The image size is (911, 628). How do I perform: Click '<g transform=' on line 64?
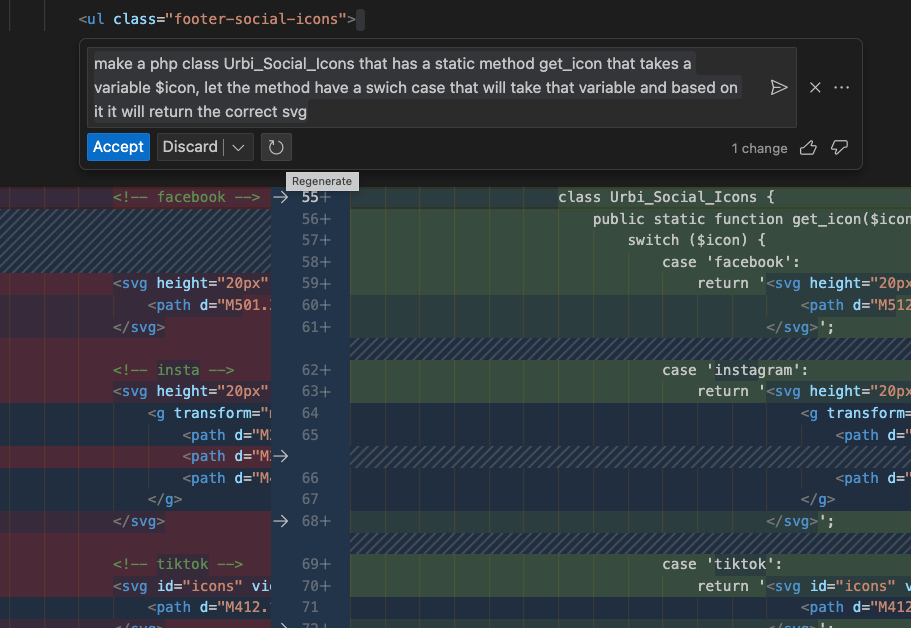coord(855,413)
